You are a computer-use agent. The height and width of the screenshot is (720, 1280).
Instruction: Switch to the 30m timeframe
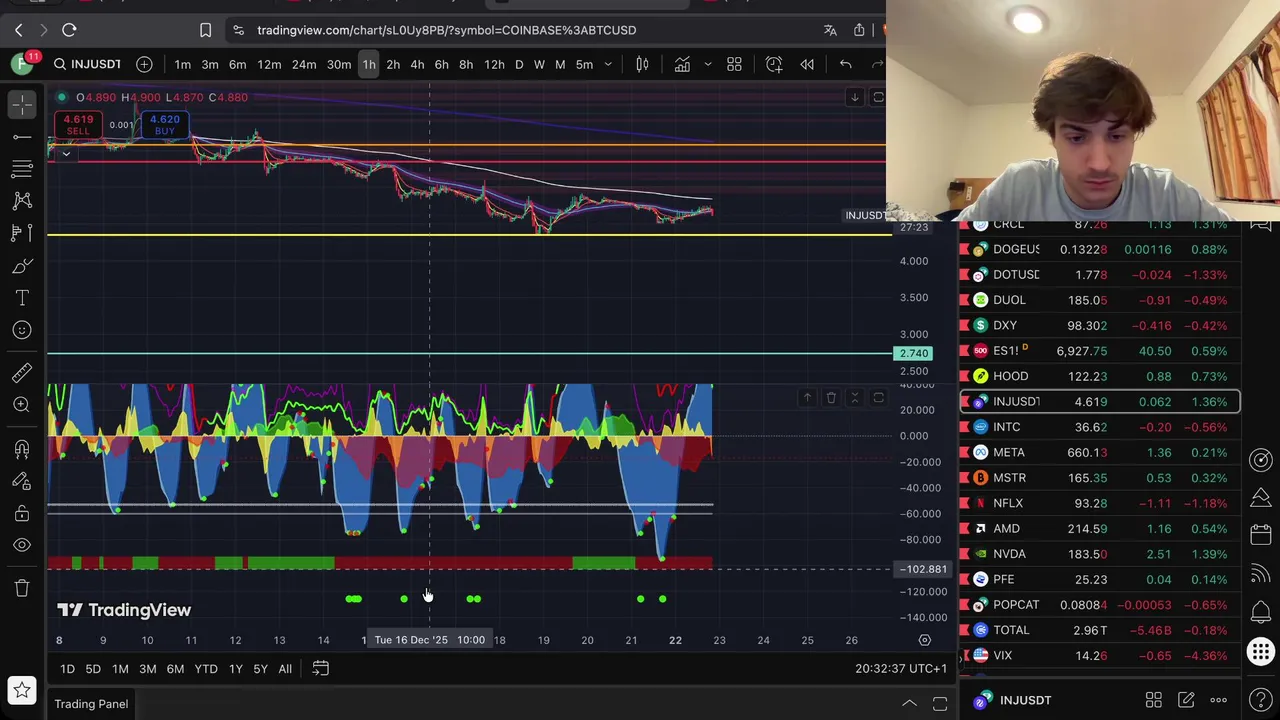[339, 64]
